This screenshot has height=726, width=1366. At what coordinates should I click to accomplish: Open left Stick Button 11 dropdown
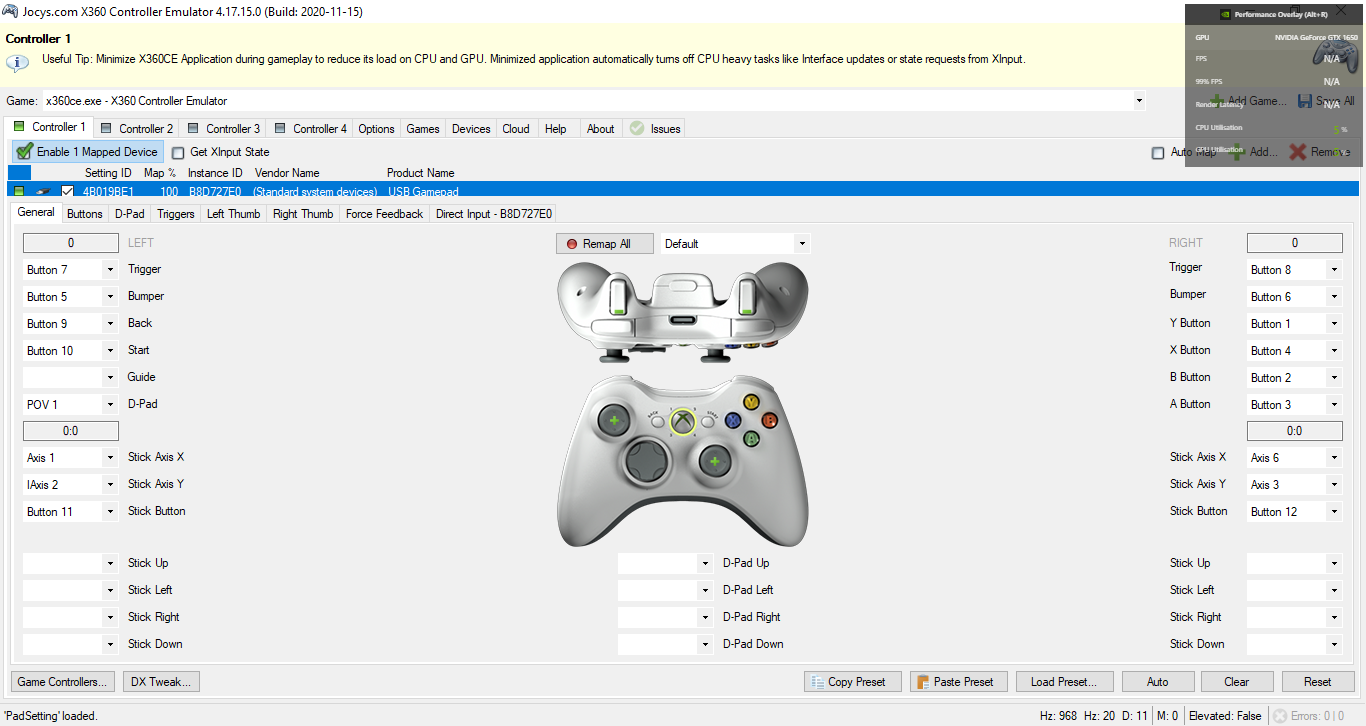[x=110, y=512]
